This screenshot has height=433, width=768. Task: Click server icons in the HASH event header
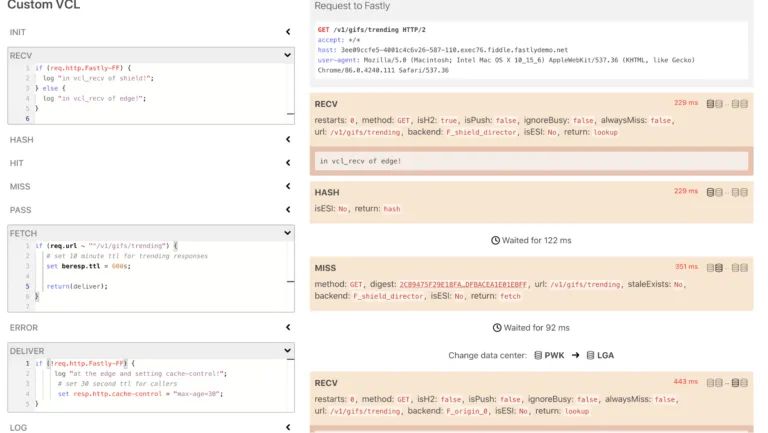pyautogui.click(x=726, y=192)
